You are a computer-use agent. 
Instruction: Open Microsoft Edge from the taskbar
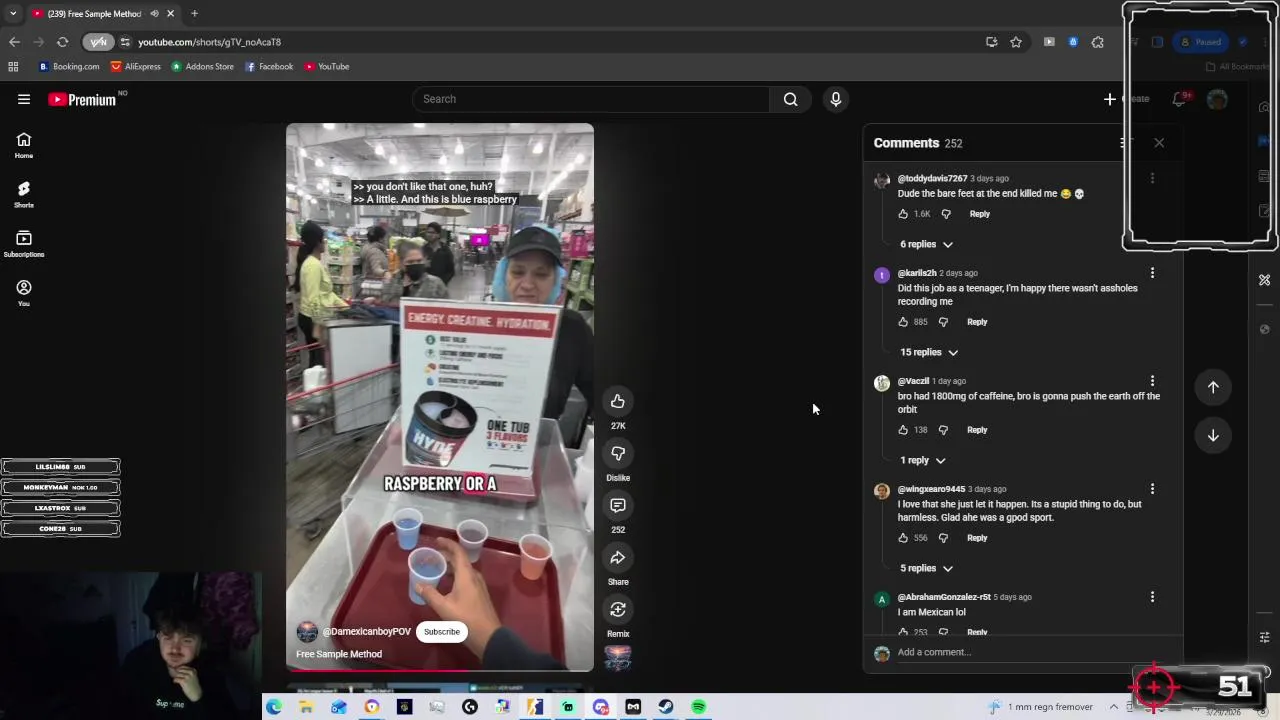pyautogui.click(x=273, y=707)
